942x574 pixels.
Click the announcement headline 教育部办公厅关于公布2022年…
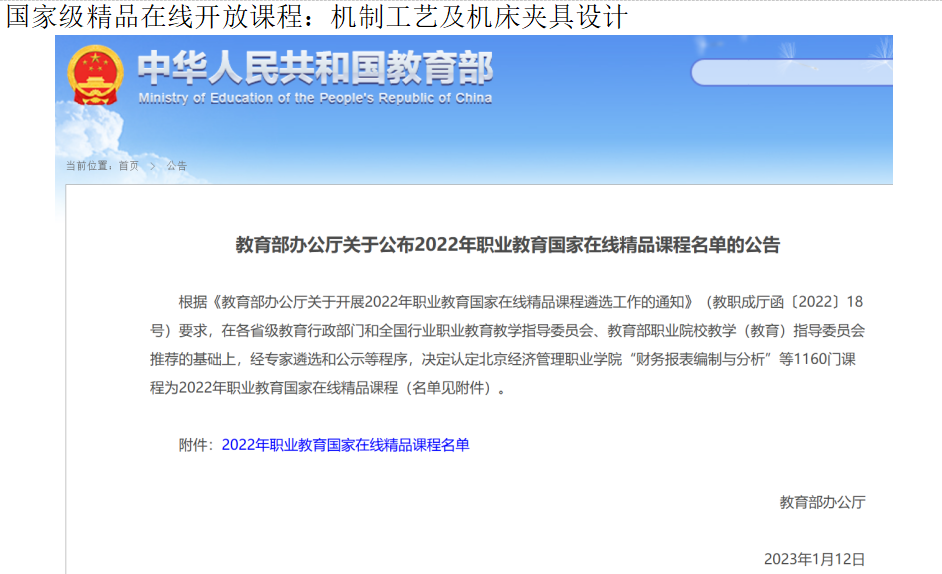tap(507, 245)
